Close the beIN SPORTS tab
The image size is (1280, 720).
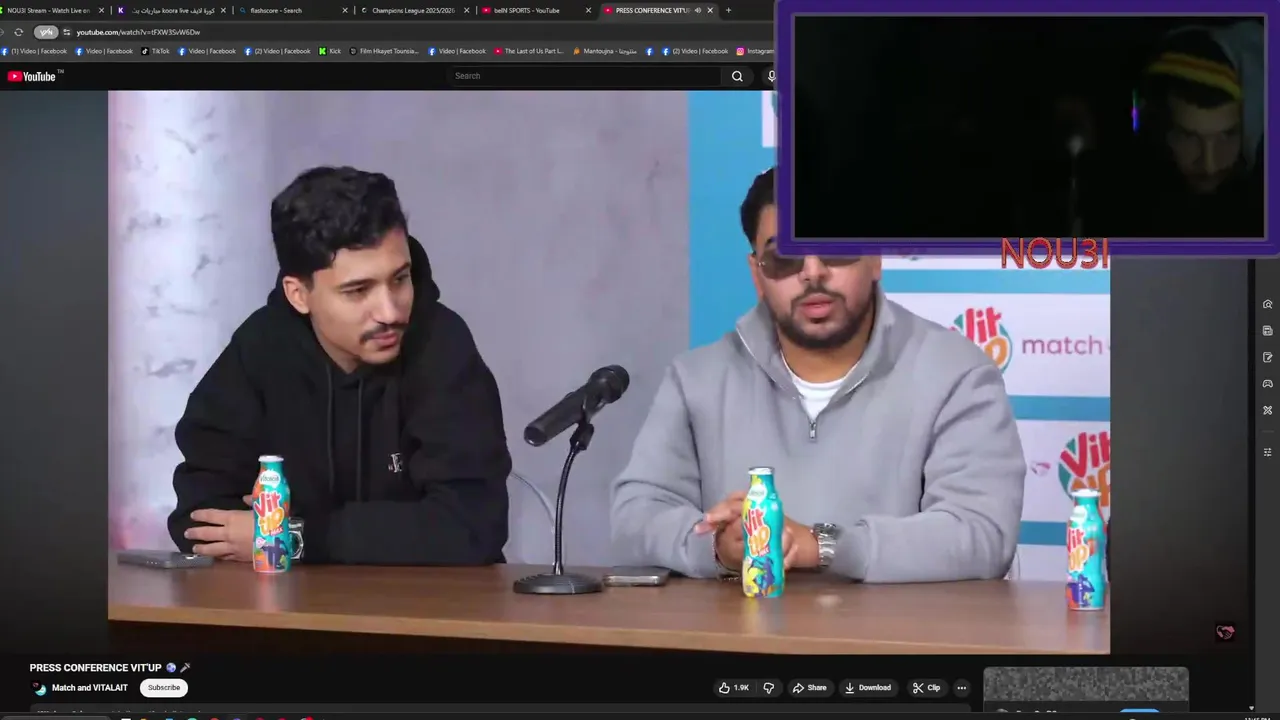click(x=588, y=10)
